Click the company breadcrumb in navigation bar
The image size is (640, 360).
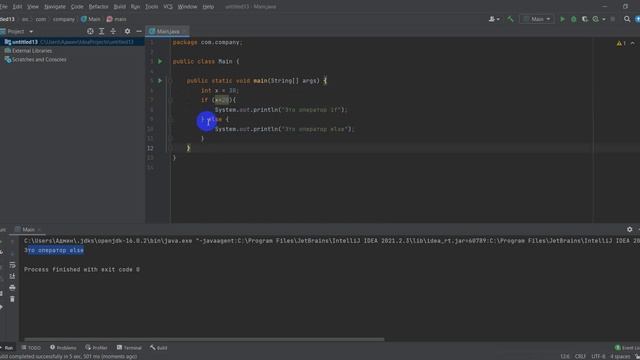64,19
